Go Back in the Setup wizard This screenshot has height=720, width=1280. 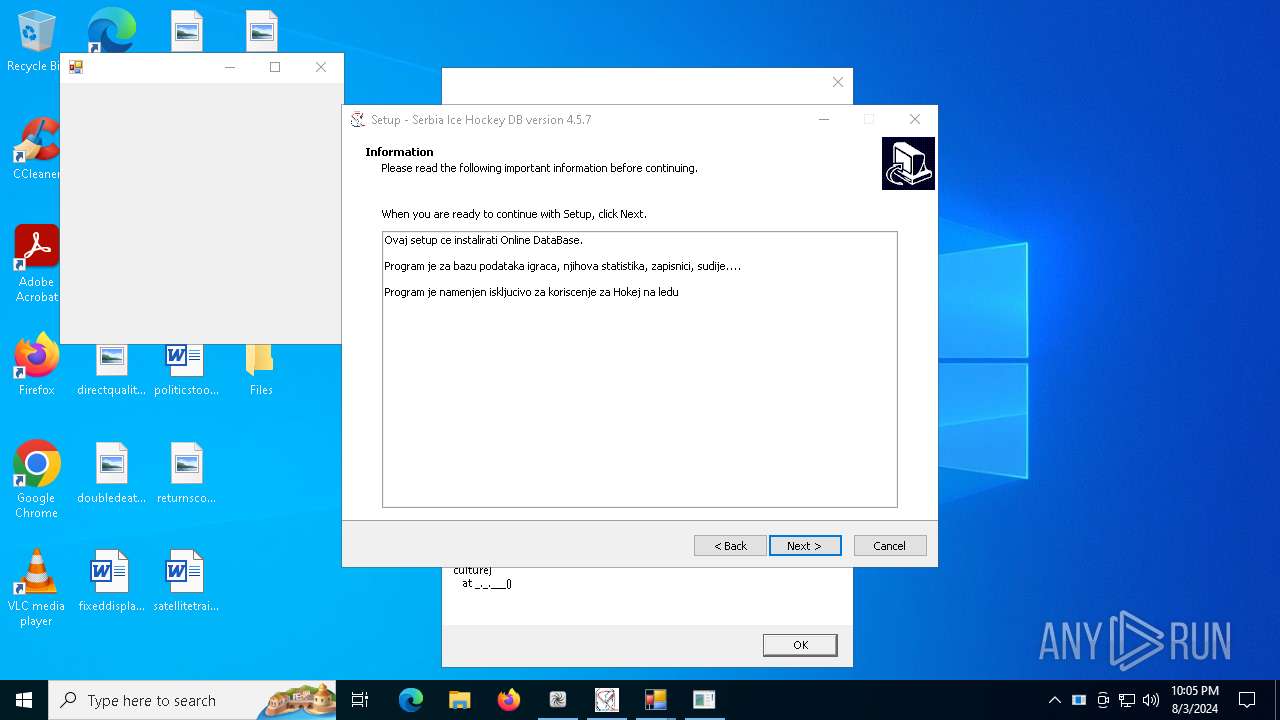(730, 546)
